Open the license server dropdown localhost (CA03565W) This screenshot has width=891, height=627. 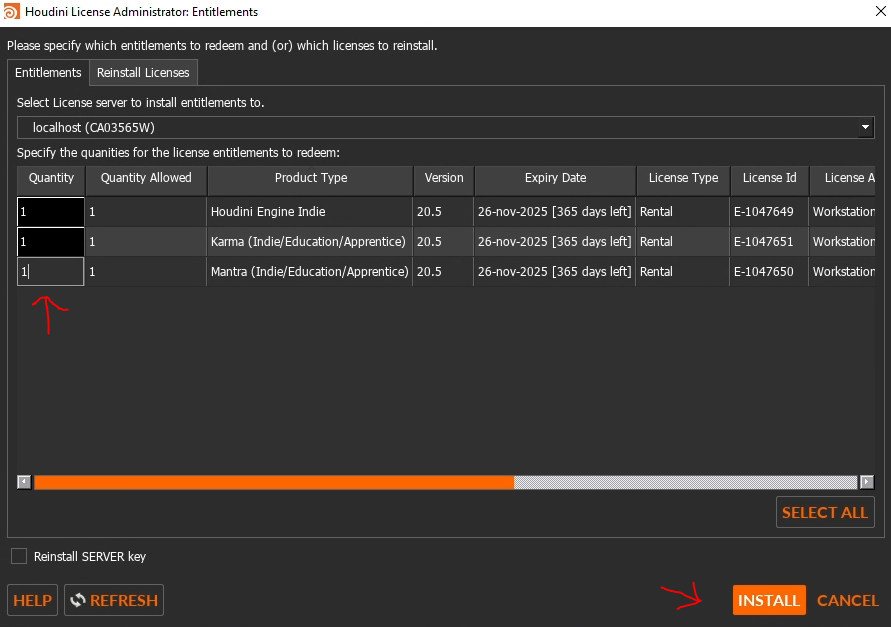[446, 127]
